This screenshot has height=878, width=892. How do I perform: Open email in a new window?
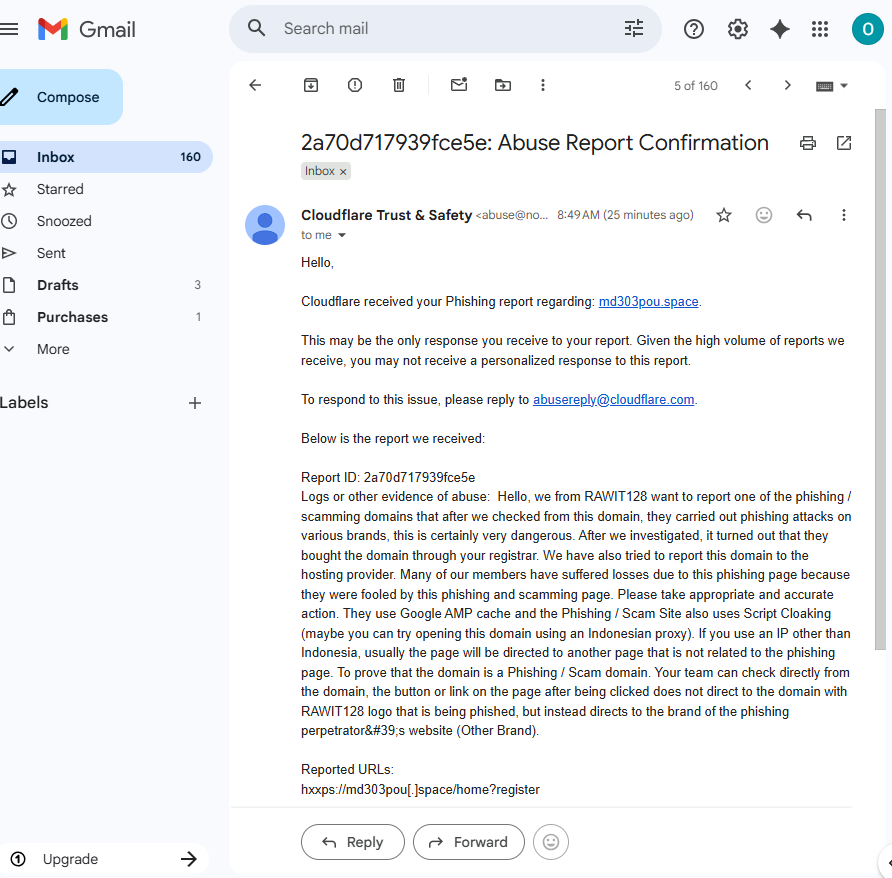[x=844, y=143]
